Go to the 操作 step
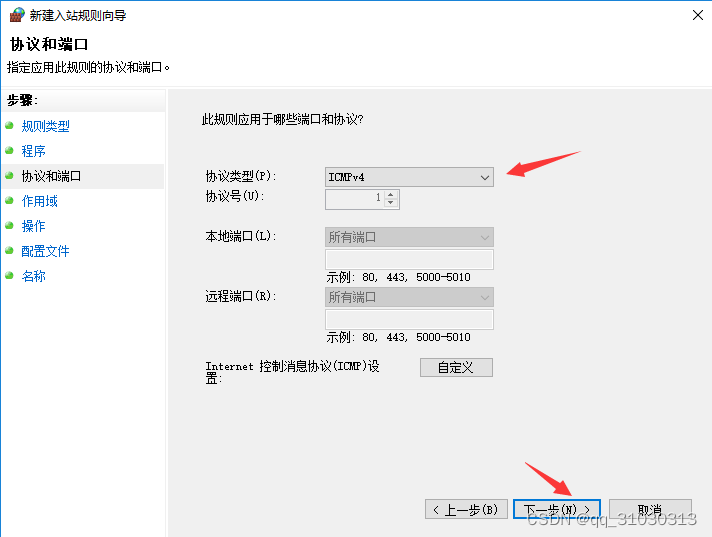 point(34,226)
